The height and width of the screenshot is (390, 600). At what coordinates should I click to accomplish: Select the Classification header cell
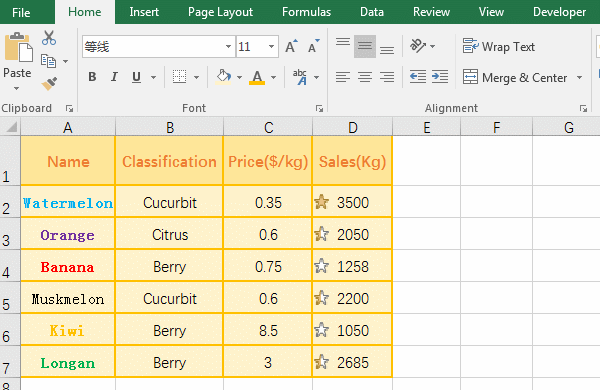[169, 161]
